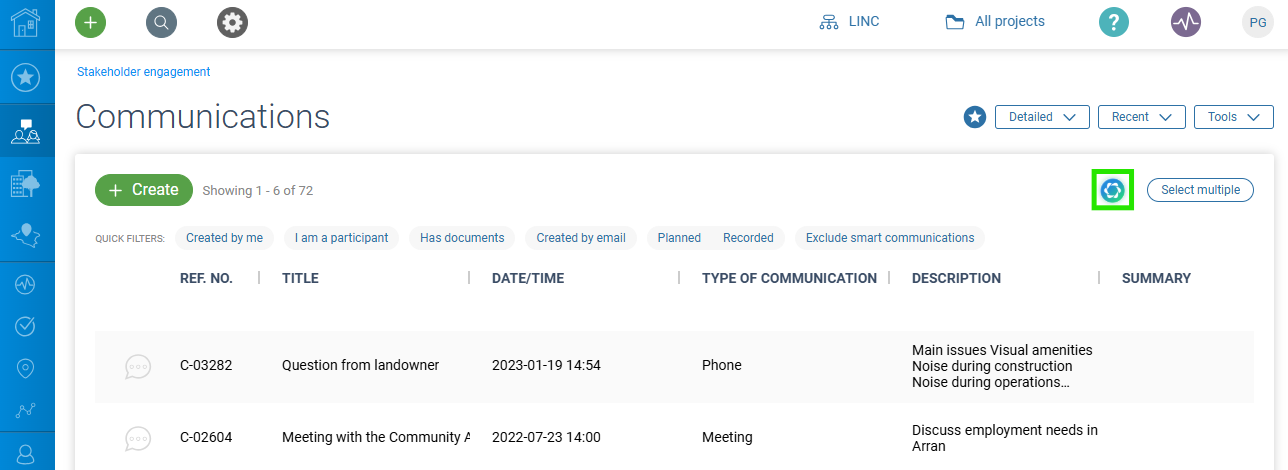The height and width of the screenshot is (470, 1288).
Task: Follow the Stakeholder engagement breadcrumb link
Action: click(144, 72)
